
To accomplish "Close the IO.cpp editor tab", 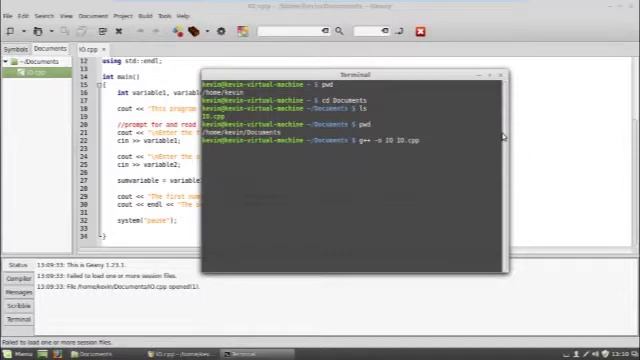I will 104,49.
